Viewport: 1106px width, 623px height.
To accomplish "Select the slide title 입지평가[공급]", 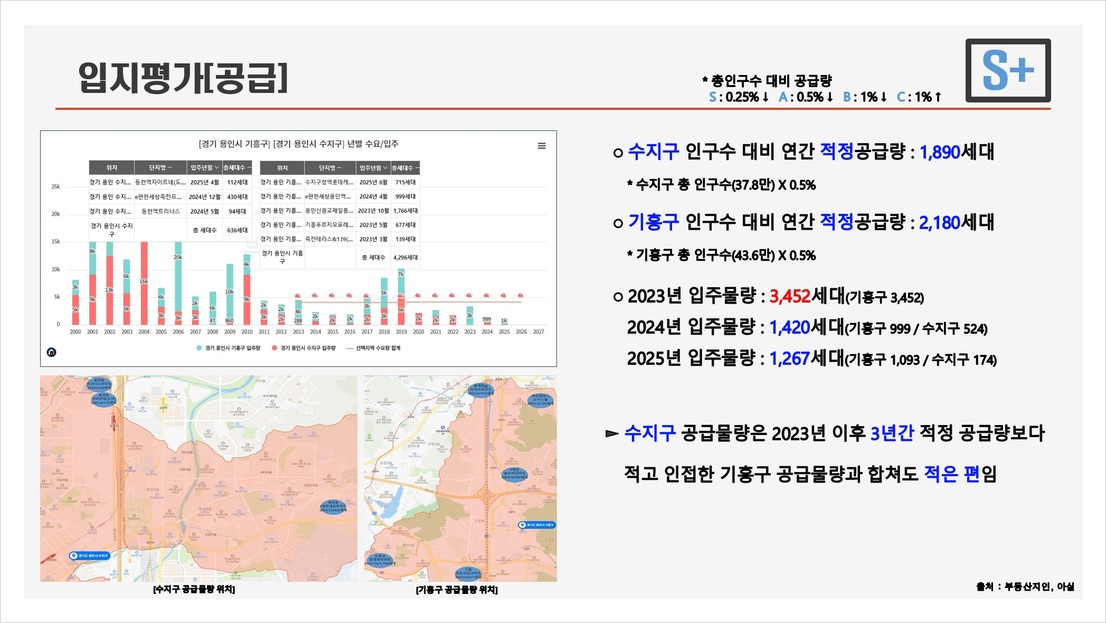I will [183, 77].
